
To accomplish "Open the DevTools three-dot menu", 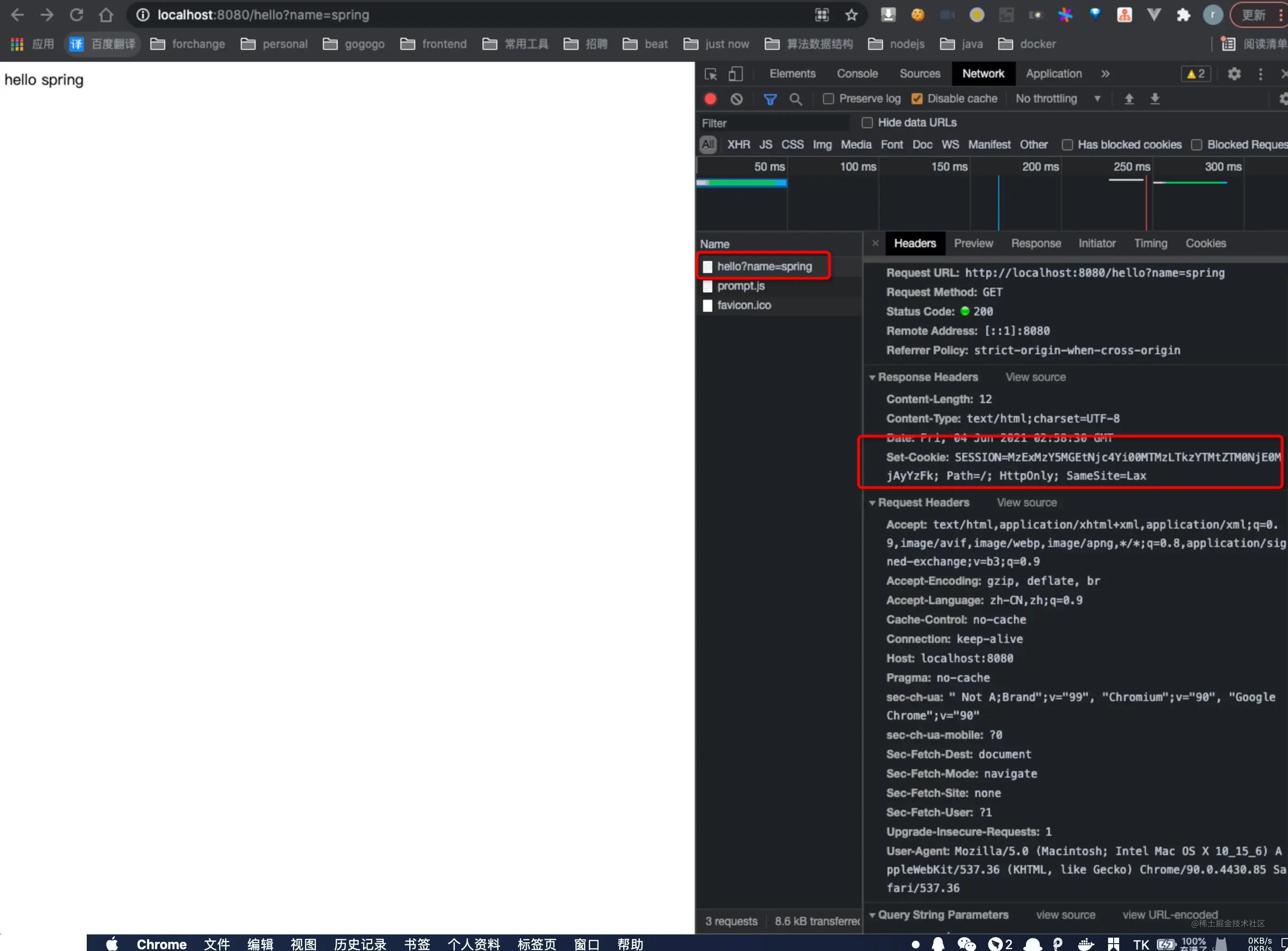I will [x=1260, y=74].
